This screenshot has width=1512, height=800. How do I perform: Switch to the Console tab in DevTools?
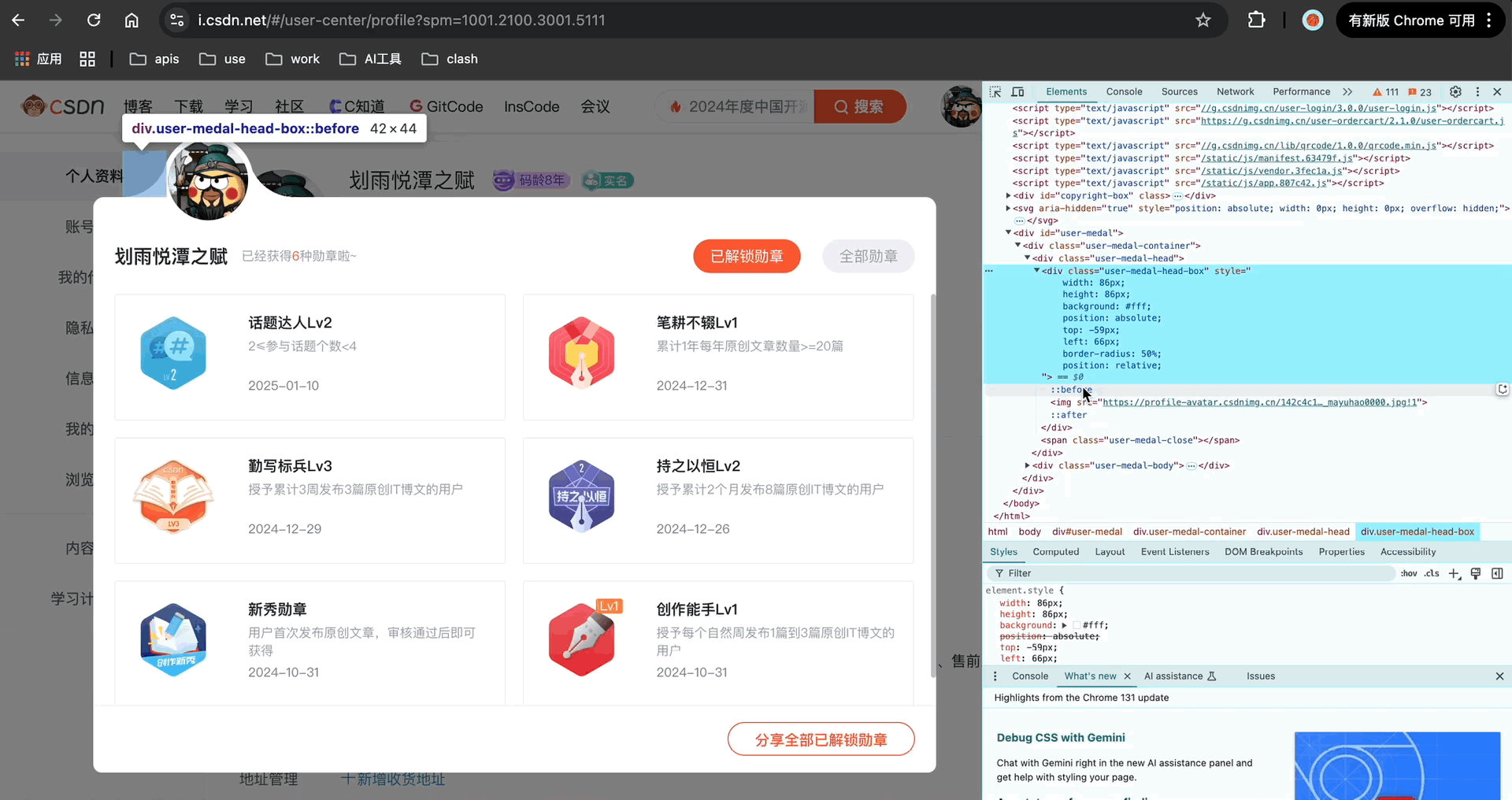[x=1124, y=92]
